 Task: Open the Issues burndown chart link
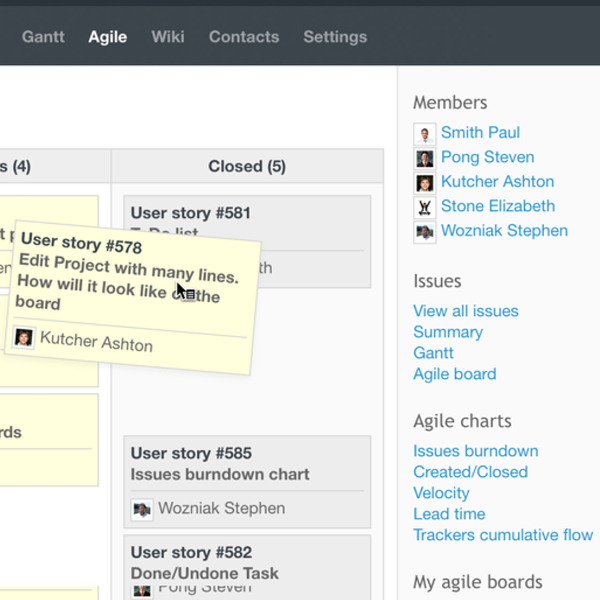(476, 451)
